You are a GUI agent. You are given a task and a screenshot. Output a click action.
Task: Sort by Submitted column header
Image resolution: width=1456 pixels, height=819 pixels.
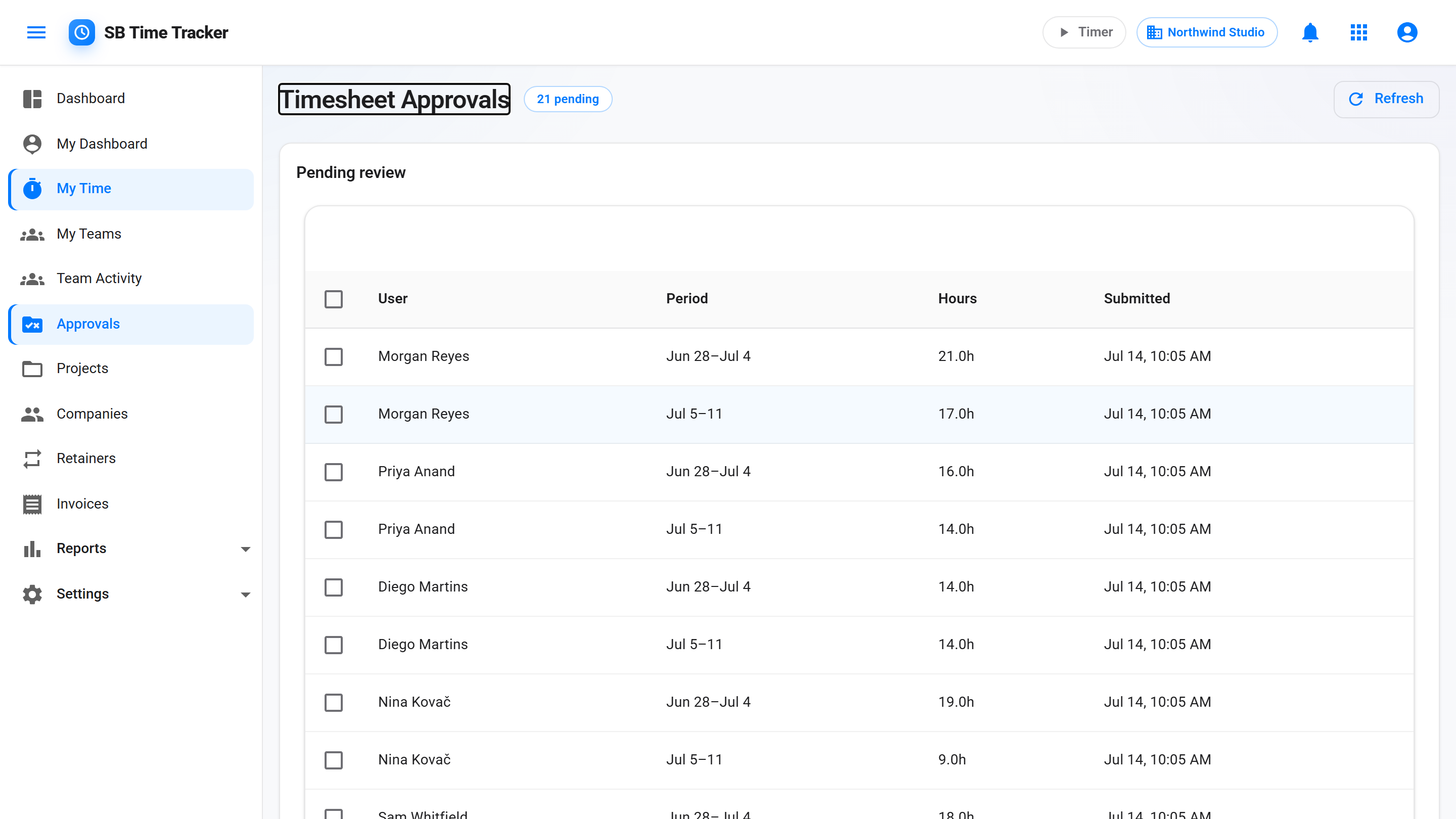pyautogui.click(x=1136, y=298)
